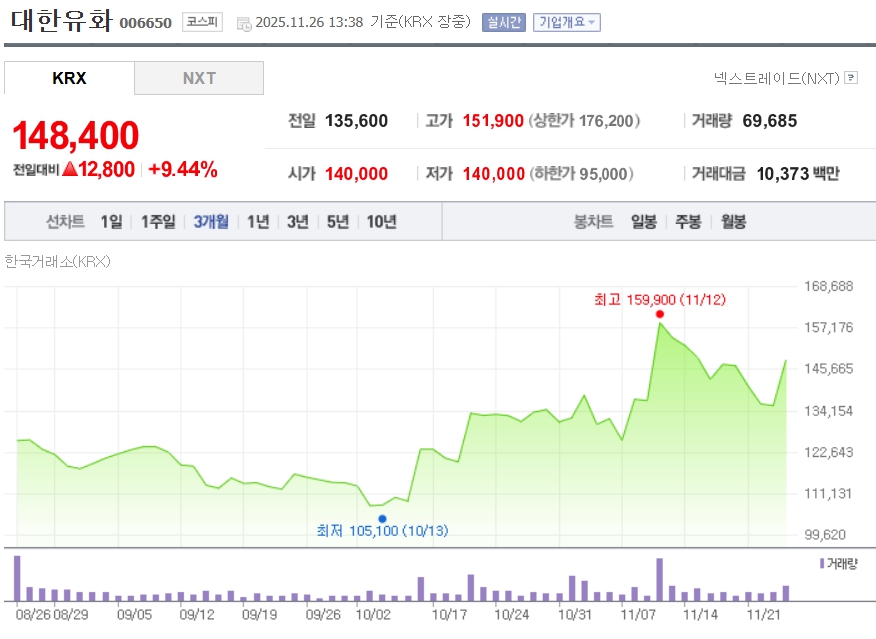Click the clock icon before the timestamp
The width and height of the screenshot is (876, 639).
point(244,23)
